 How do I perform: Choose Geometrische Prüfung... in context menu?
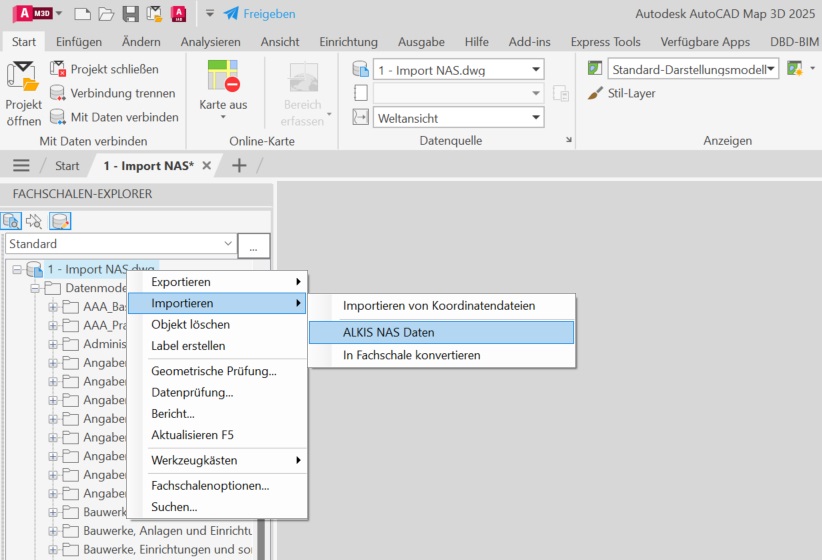coord(213,371)
